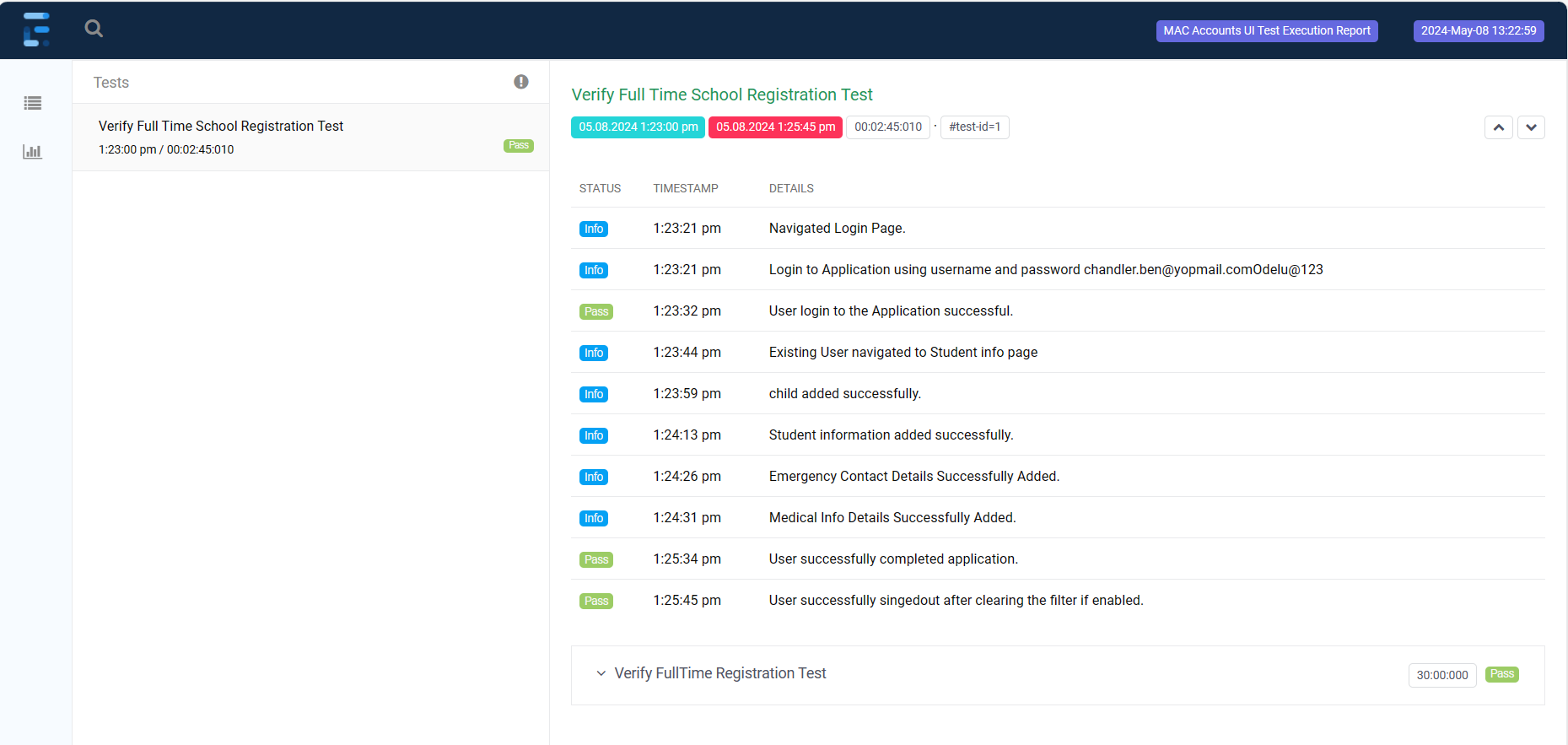Click the Extent report logo icon
Viewport: 1568px width, 745px height.
point(36,30)
